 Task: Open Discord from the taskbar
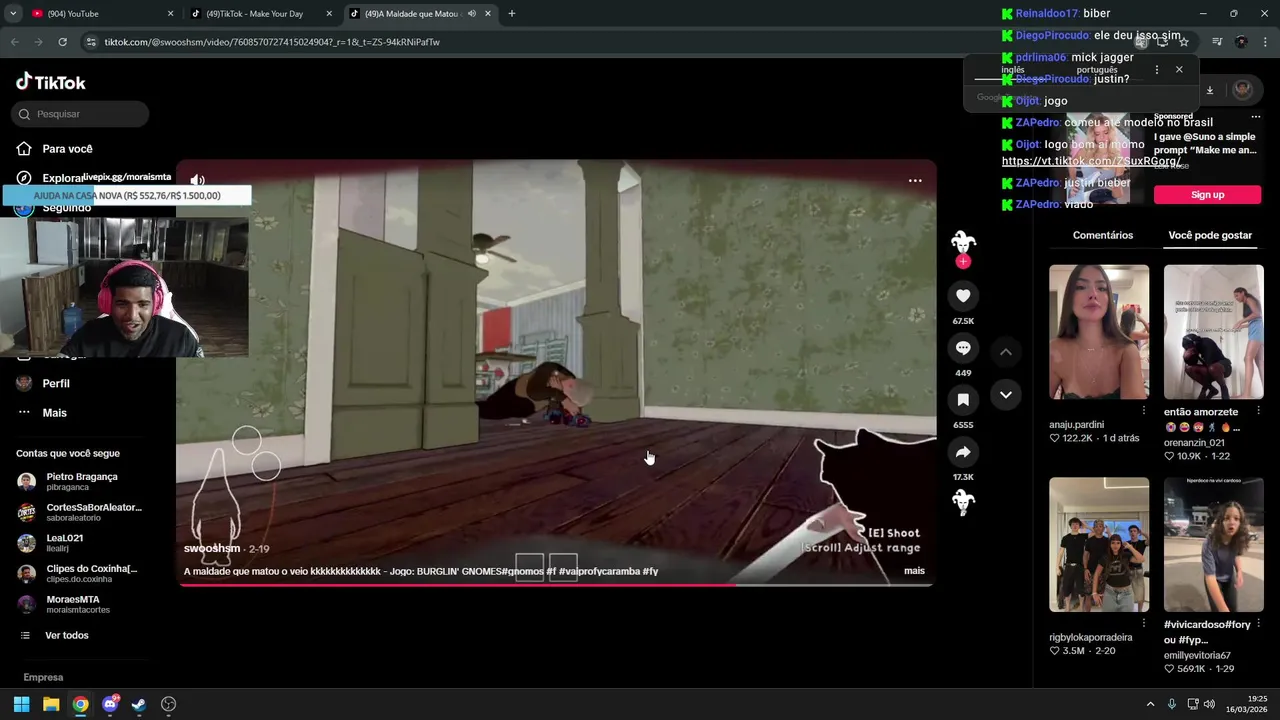tap(110, 704)
